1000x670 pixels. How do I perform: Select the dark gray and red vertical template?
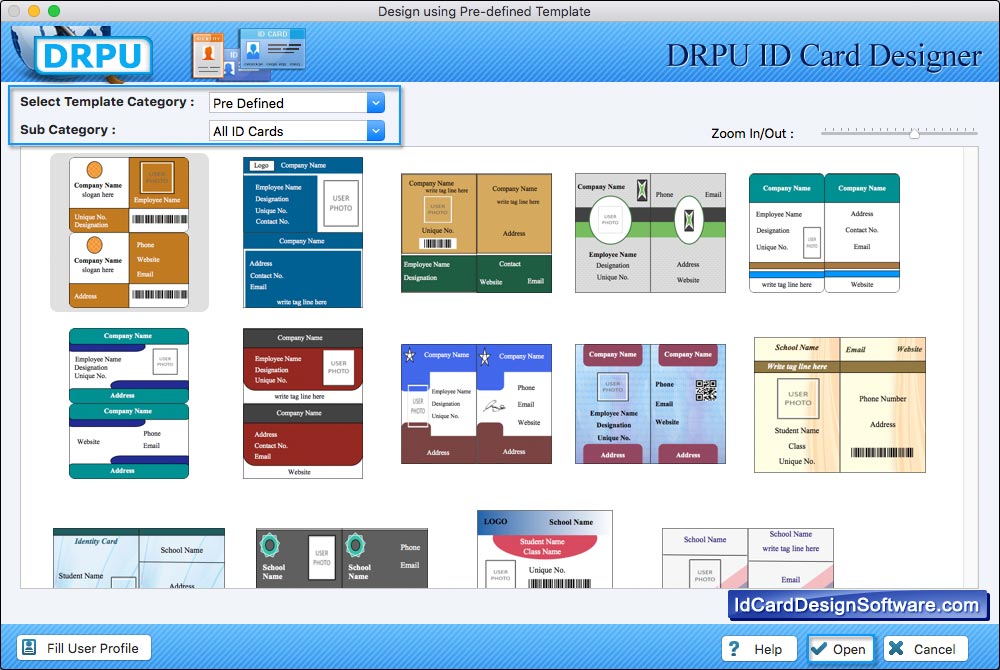[302, 404]
